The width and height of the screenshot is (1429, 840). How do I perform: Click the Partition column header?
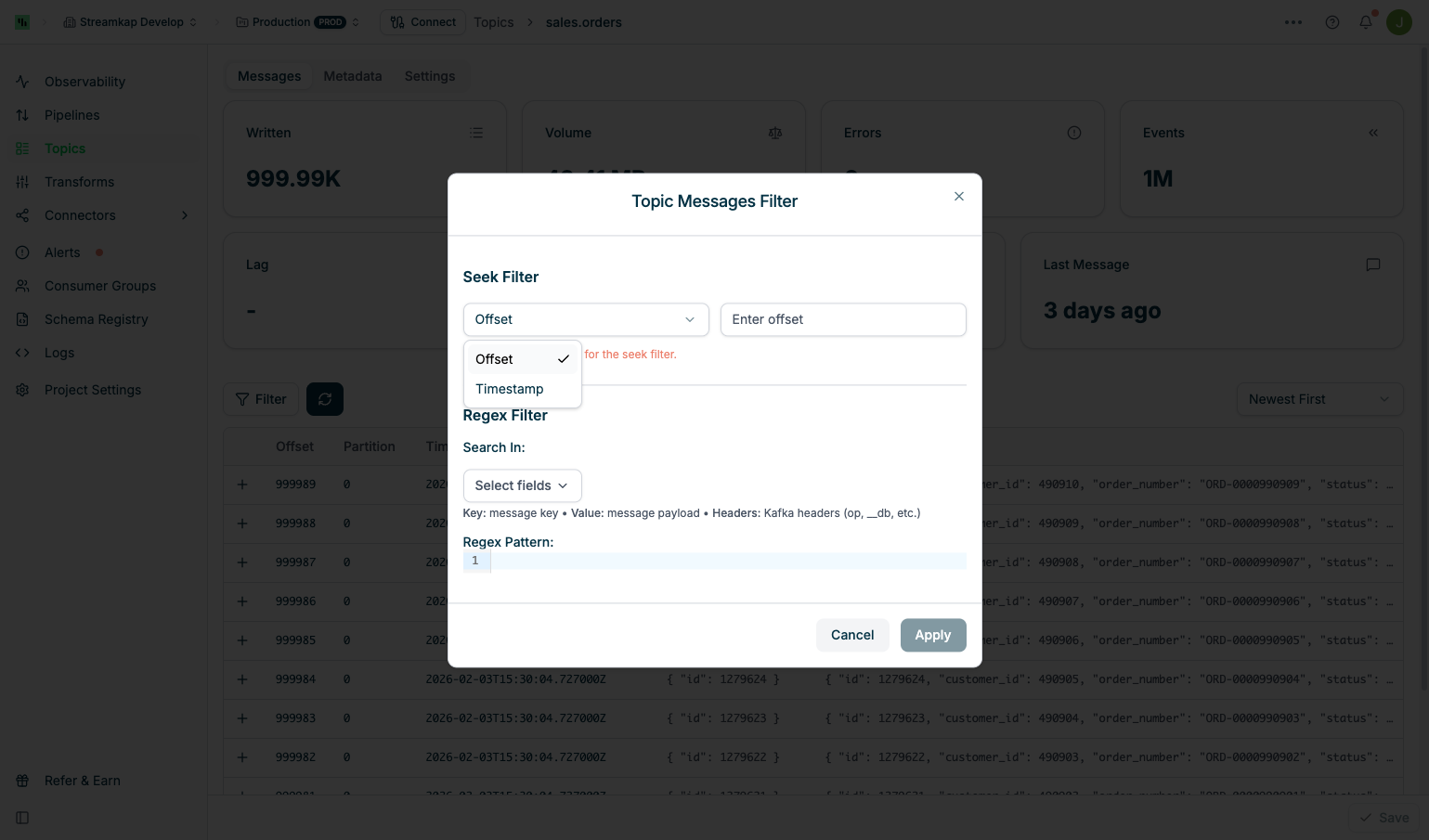coord(370,446)
